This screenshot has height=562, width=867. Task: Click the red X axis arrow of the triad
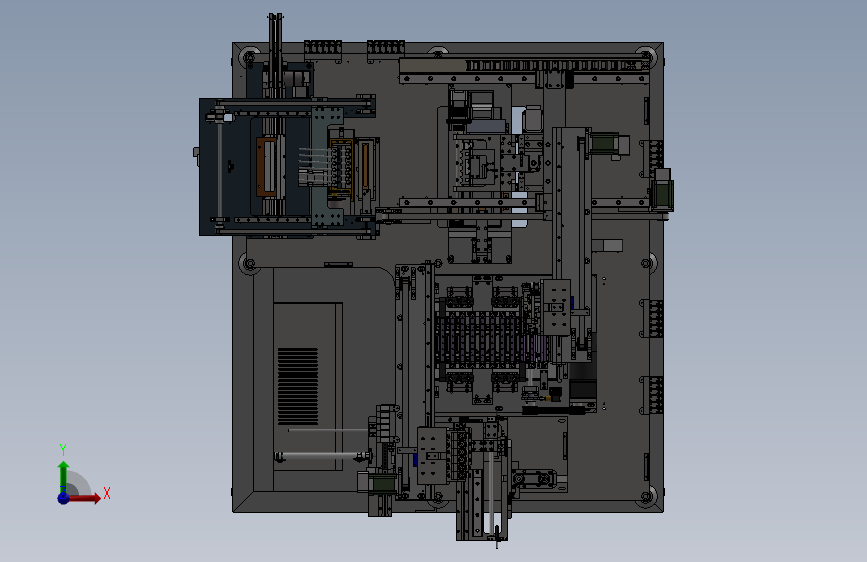tap(86, 498)
